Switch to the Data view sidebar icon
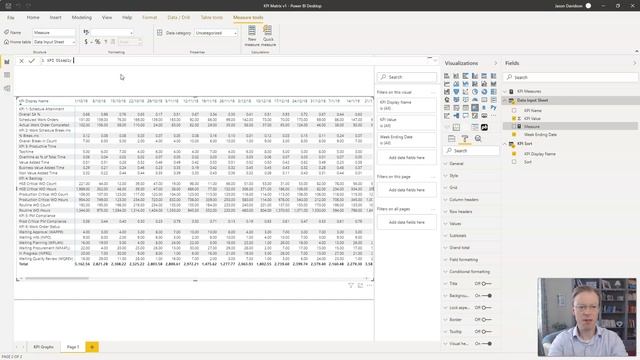 tap(7, 75)
